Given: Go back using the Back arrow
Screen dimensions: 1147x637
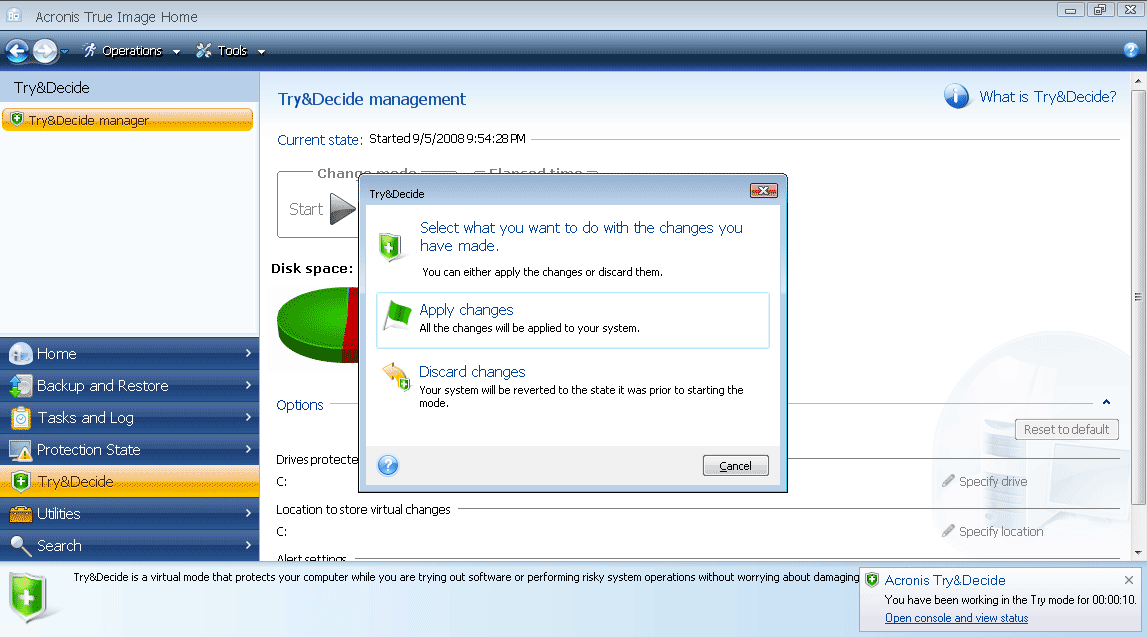Looking at the screenshot, I should [17, 50].
